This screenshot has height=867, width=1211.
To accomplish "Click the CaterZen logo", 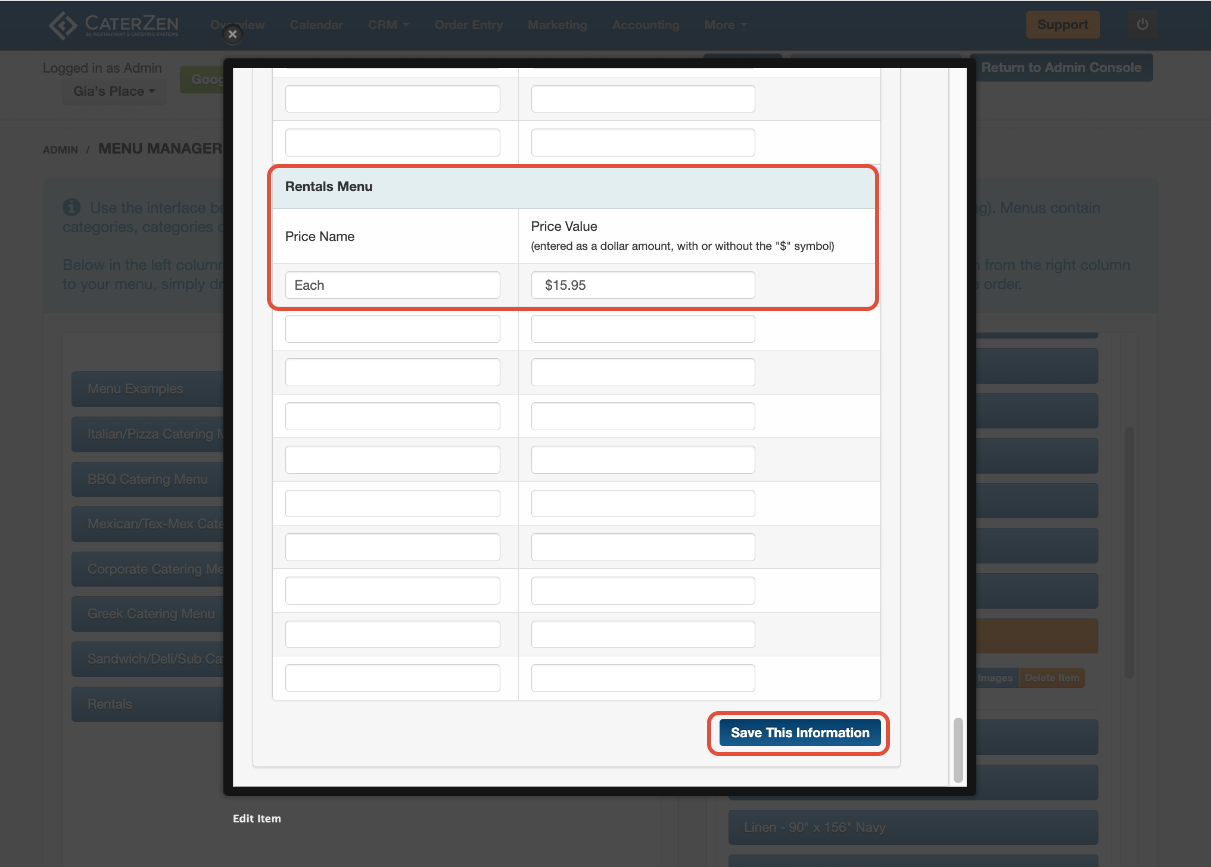I will [x=116, y=25].
